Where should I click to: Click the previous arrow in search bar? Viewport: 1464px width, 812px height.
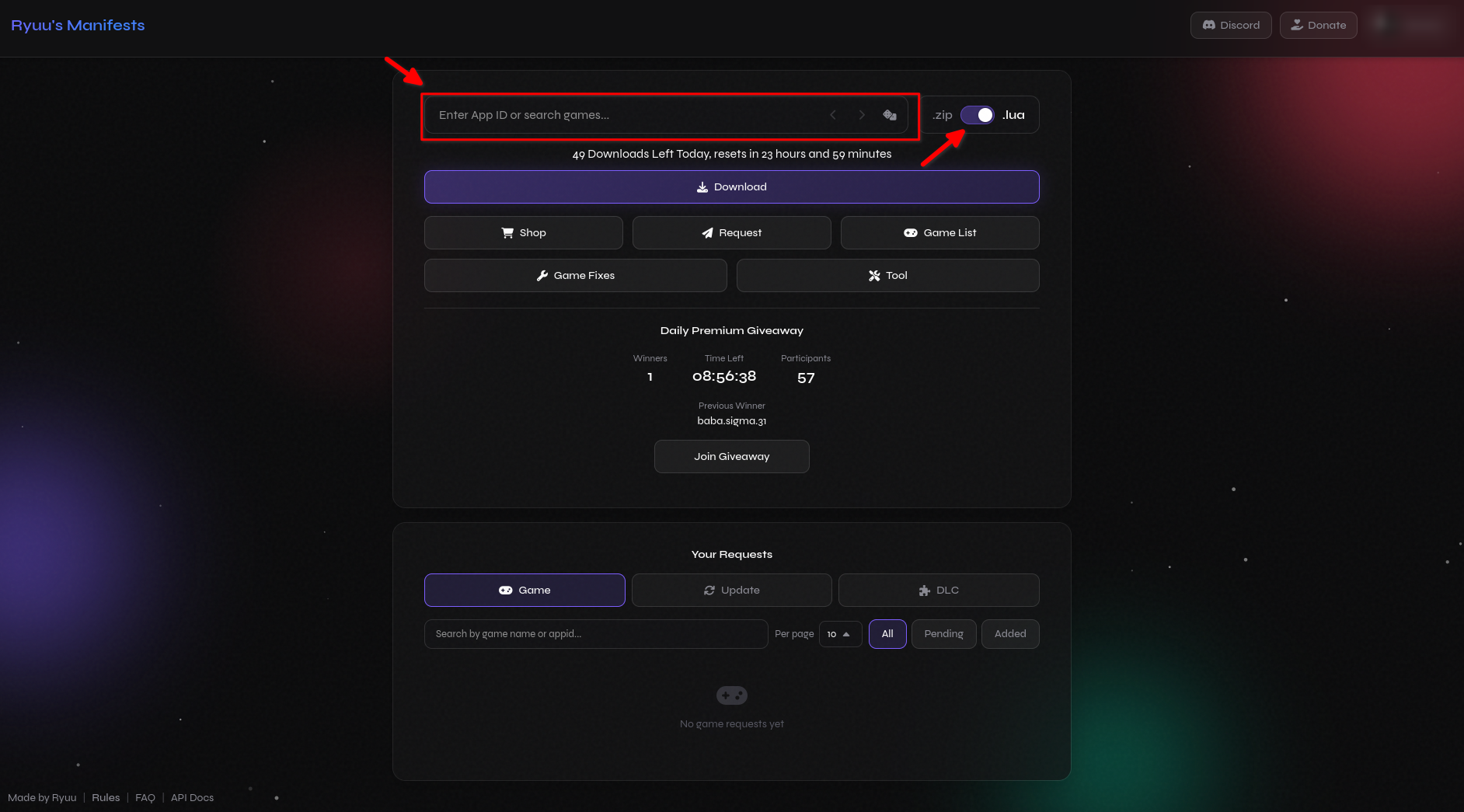coord(833,115)
